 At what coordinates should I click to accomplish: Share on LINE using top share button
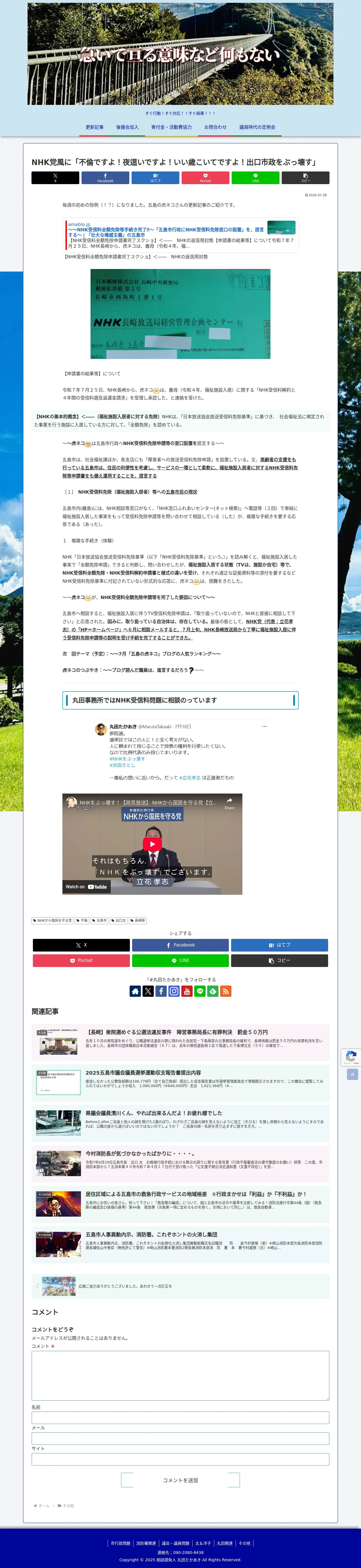point(256,178)
